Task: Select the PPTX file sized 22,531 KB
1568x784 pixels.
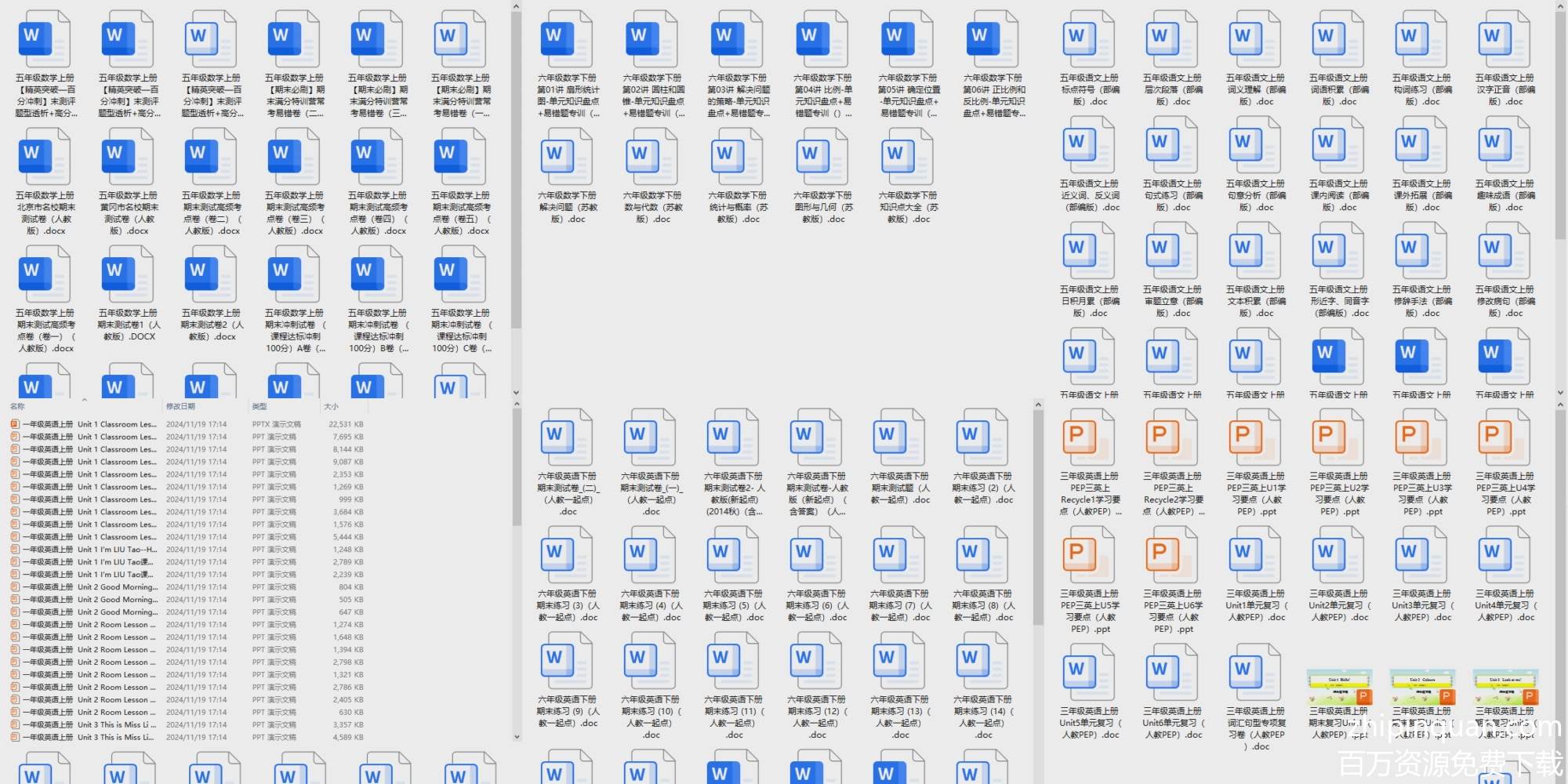Action: (188, 424)
